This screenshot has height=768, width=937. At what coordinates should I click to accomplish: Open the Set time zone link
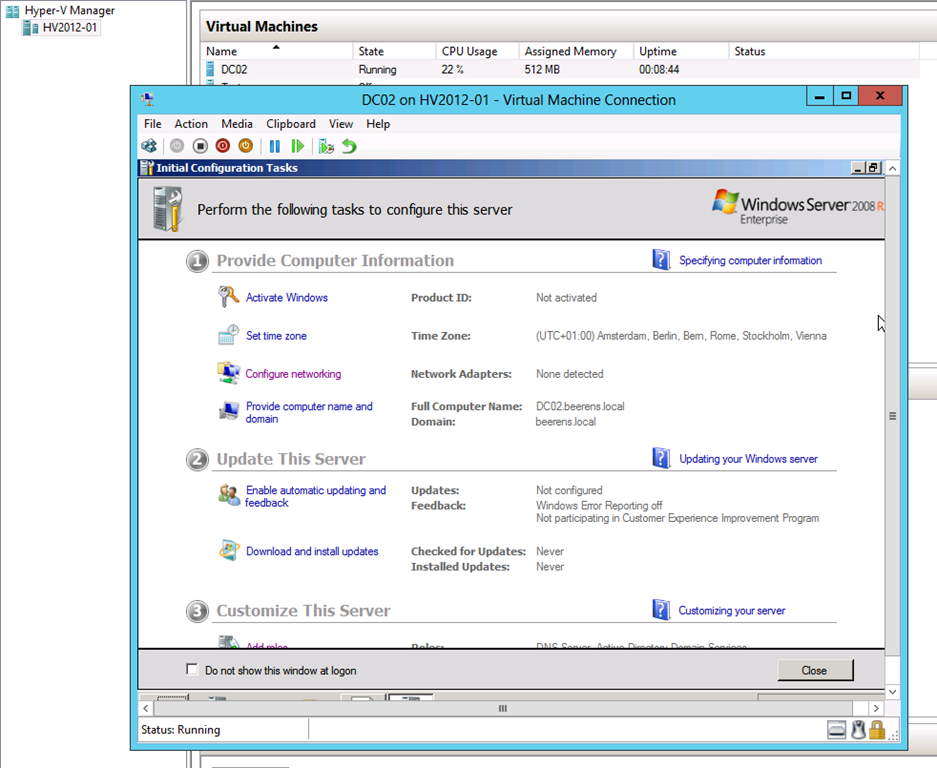tap(276, 336)
